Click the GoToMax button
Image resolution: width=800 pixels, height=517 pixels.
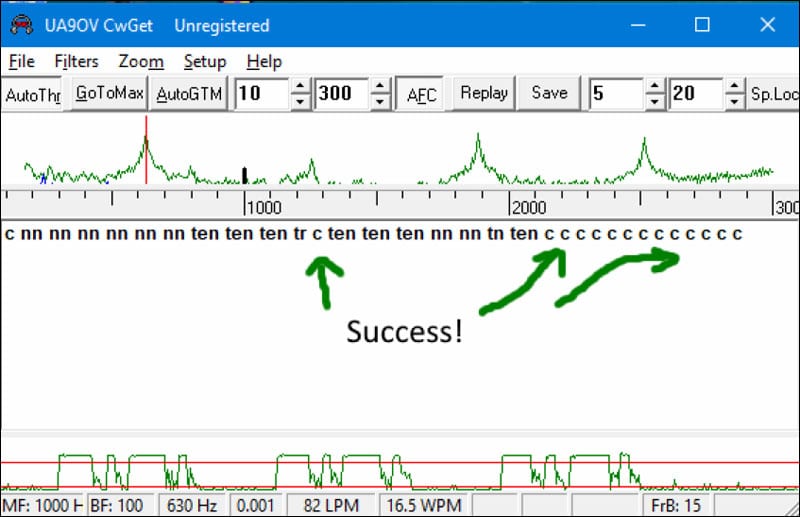point(109,93)
